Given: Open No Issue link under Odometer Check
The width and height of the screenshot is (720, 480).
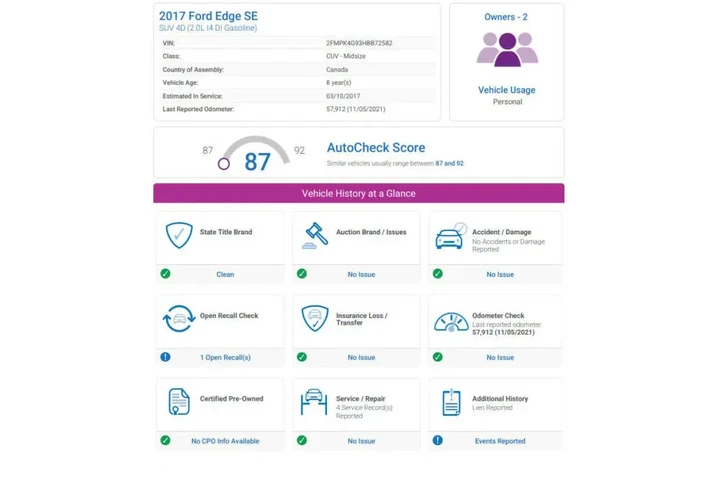Looking at the screenshot, I should point(500,357).
